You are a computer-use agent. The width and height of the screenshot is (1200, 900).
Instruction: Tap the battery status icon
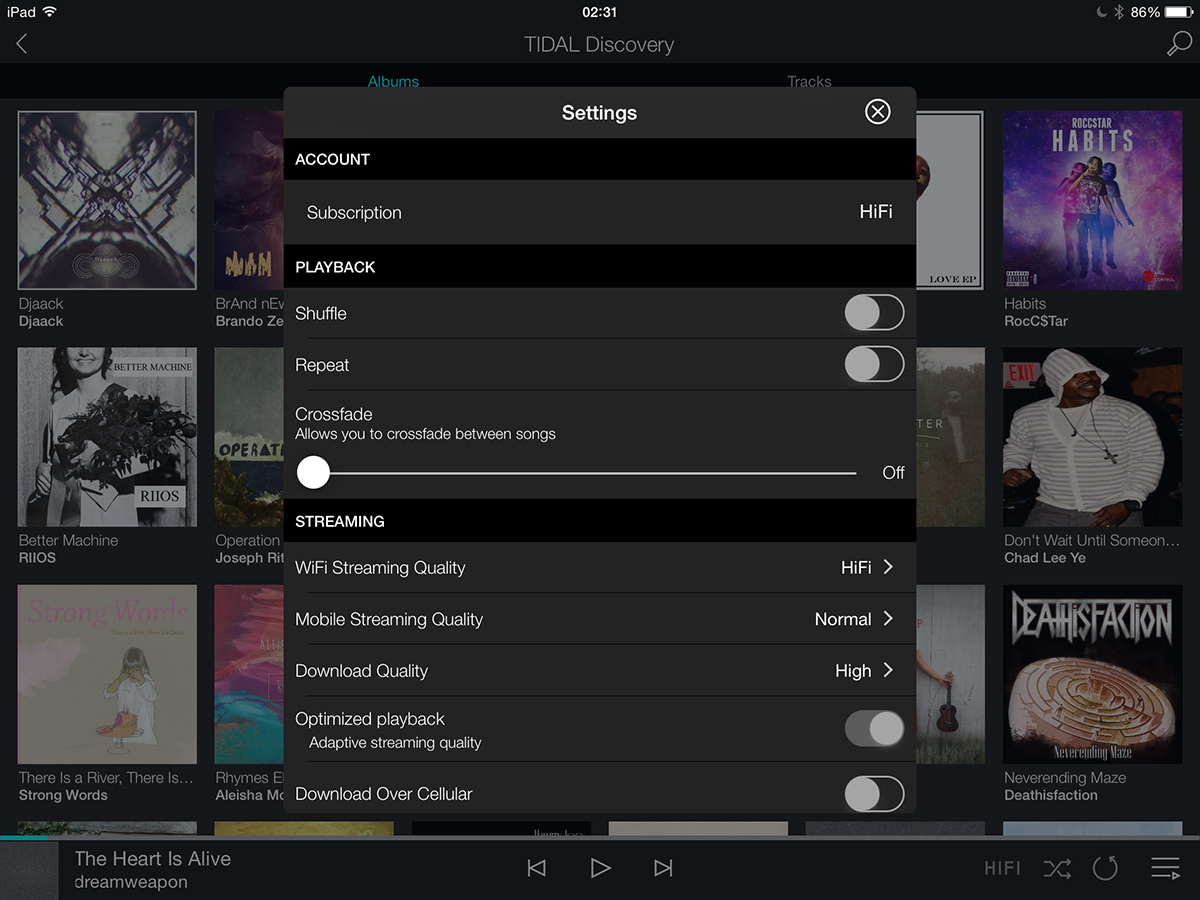pyautogui.click(x=1178, y=12)
